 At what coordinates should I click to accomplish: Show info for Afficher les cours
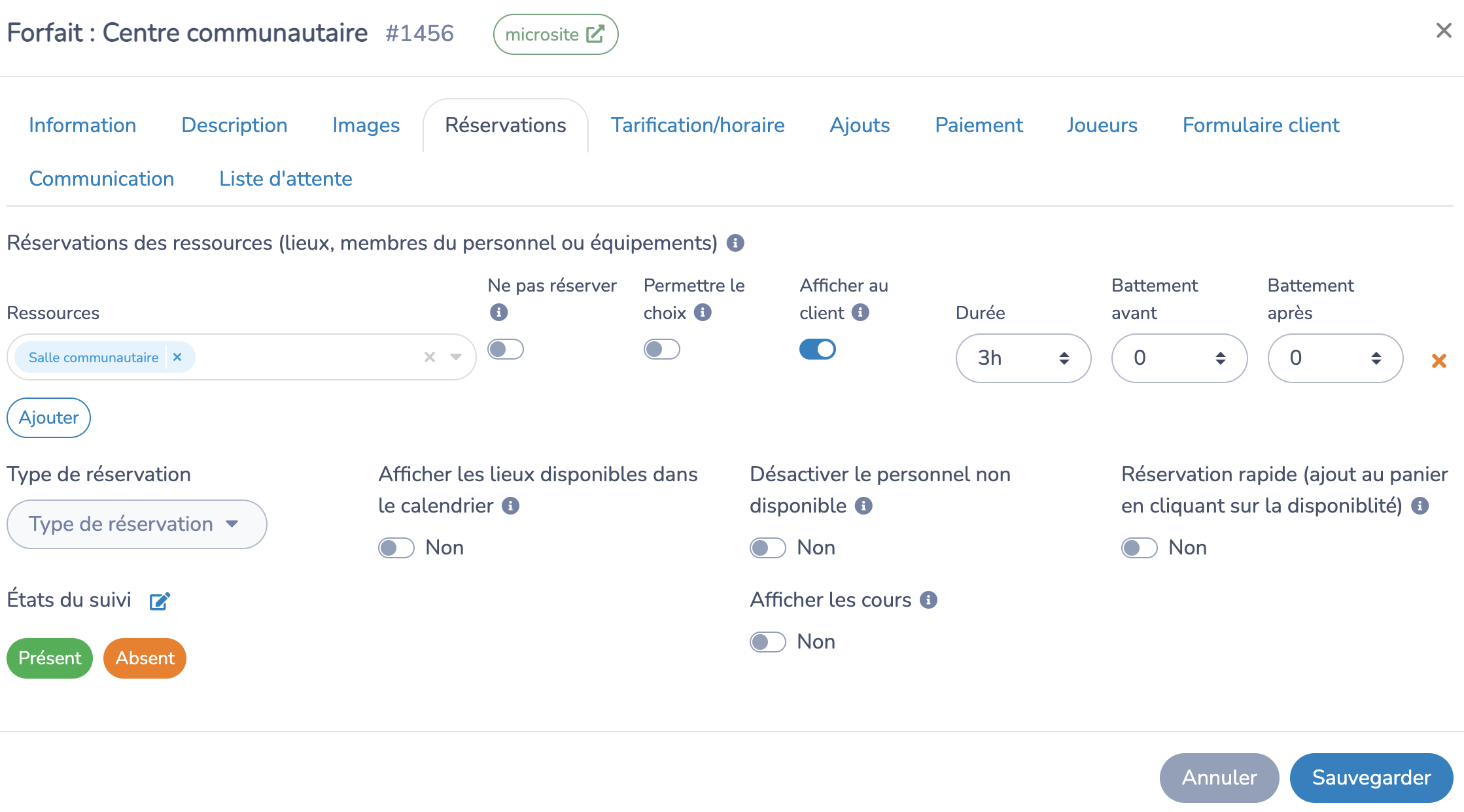tap(928, 600)
